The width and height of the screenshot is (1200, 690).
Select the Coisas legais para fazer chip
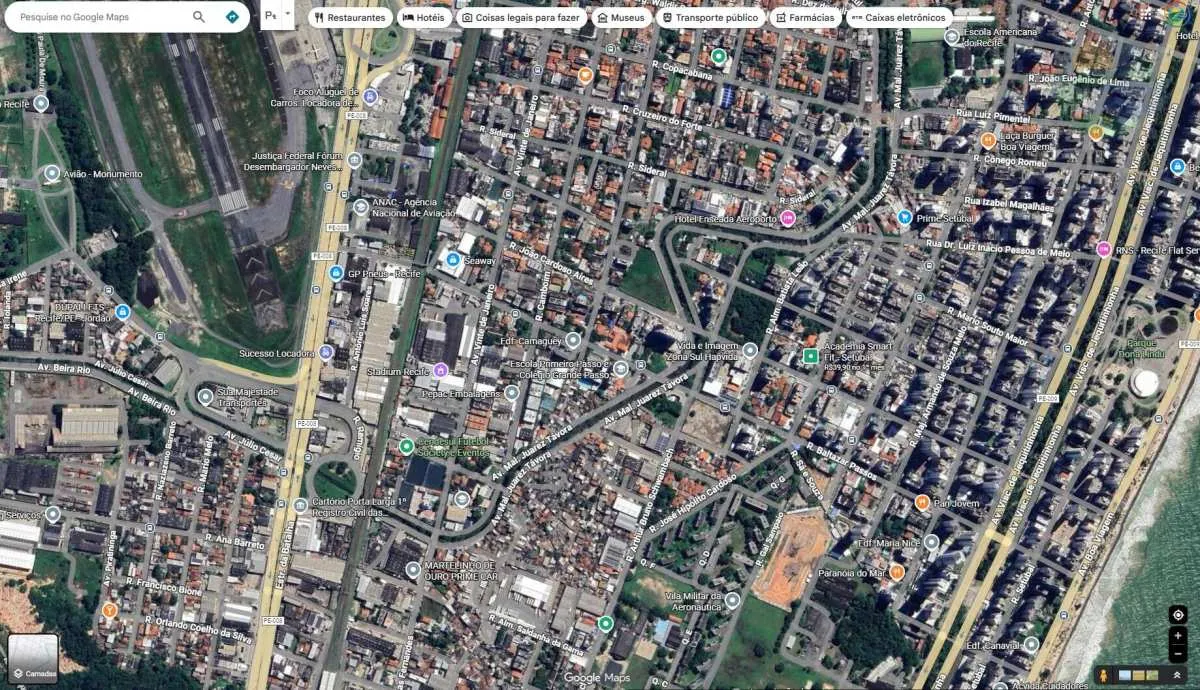[521, 17]
